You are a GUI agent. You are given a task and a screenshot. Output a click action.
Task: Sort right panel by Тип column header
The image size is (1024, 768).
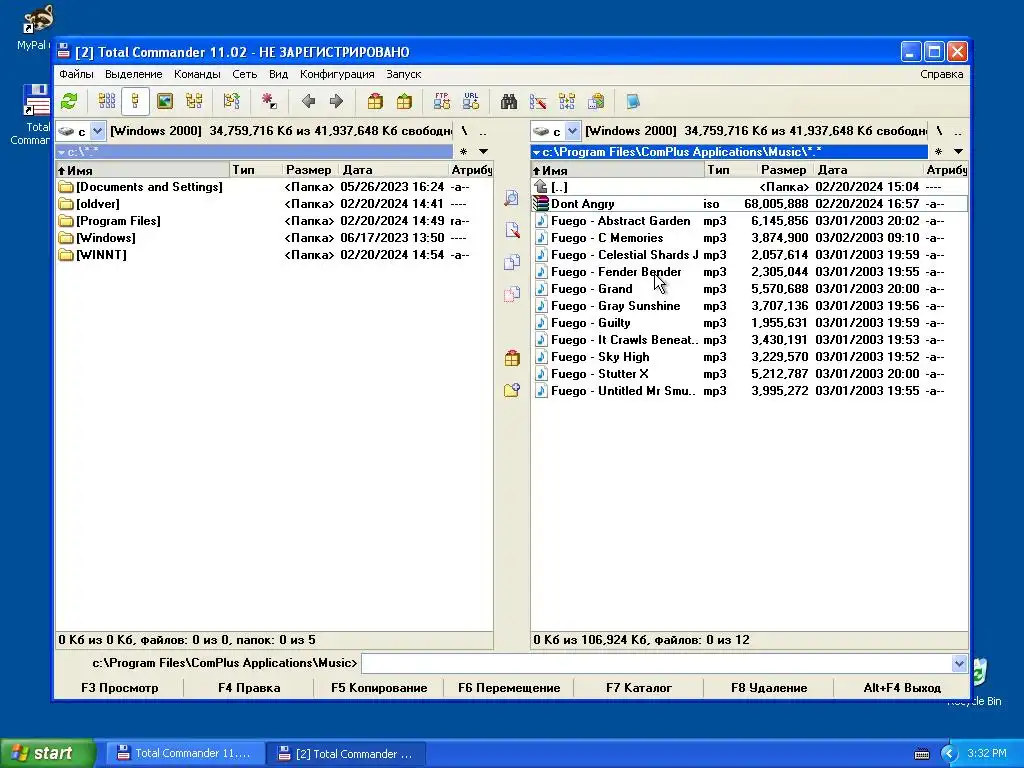[730, 170]
